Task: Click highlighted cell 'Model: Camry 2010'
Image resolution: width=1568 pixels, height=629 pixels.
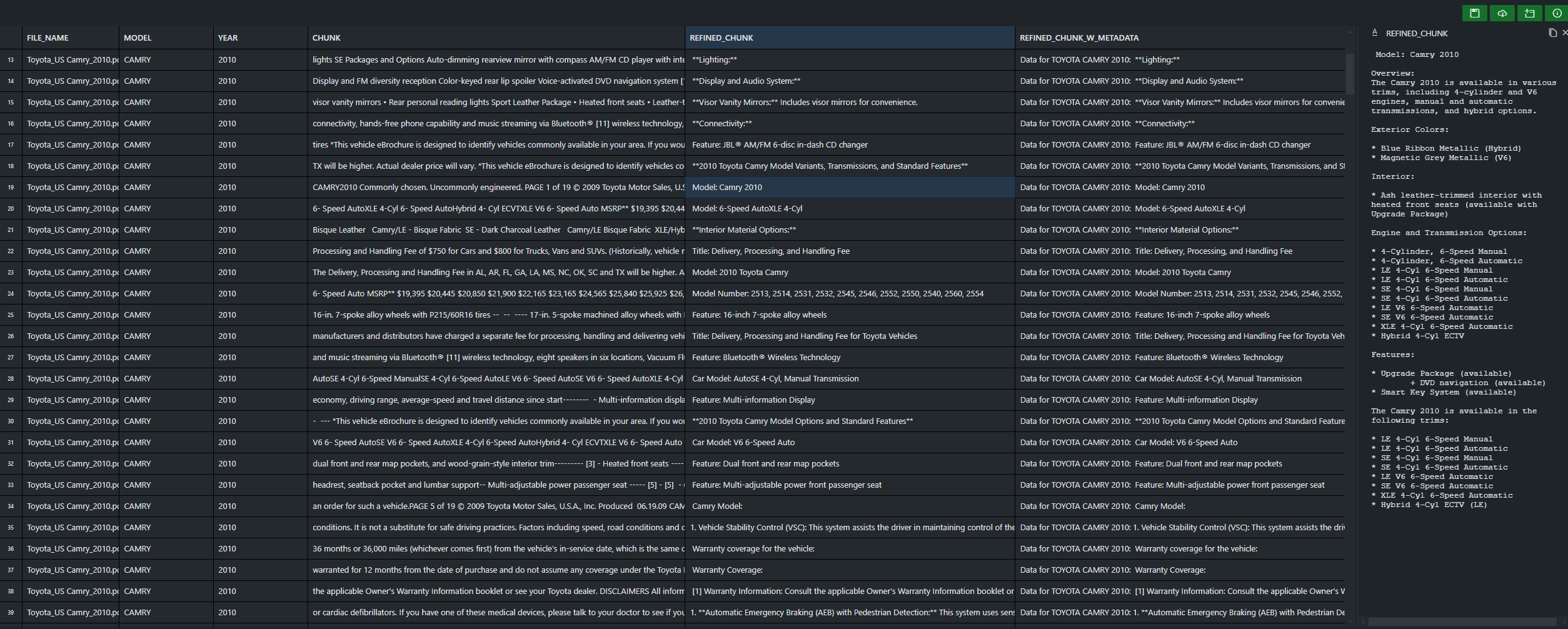Action: click(850, 188)
